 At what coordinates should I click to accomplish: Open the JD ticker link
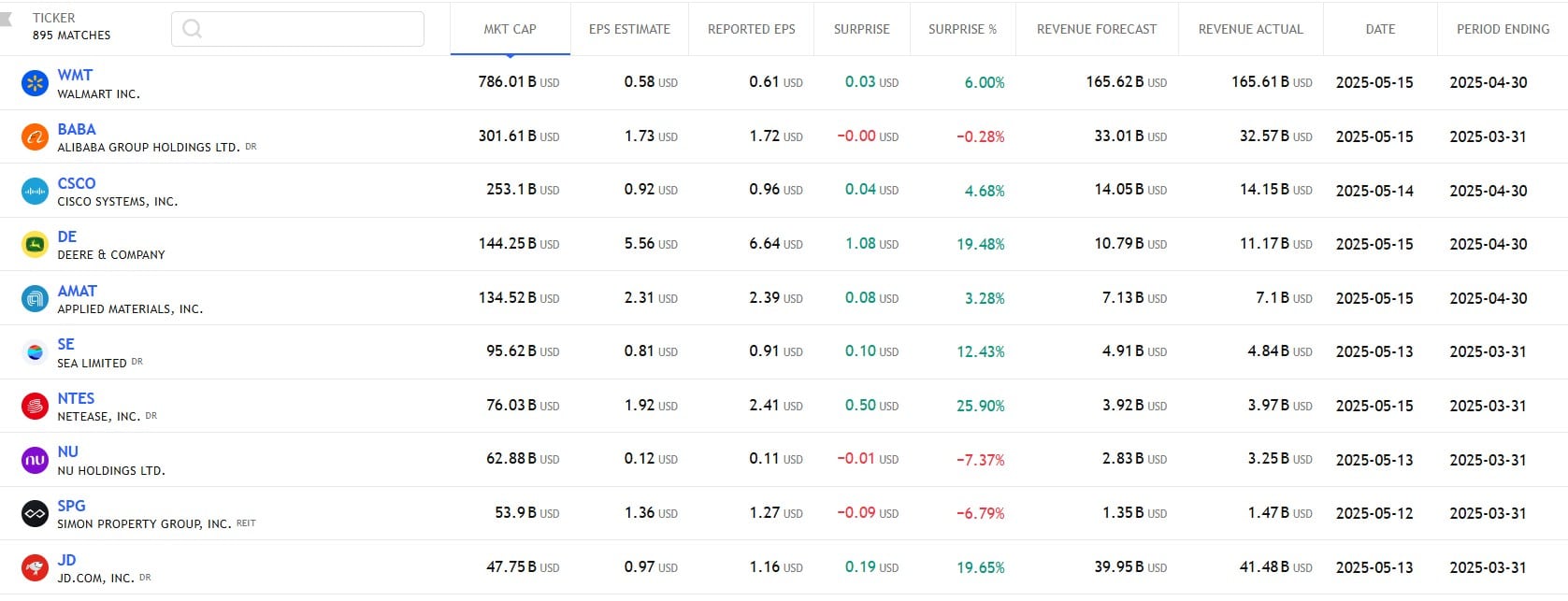(x=66, y=560)
